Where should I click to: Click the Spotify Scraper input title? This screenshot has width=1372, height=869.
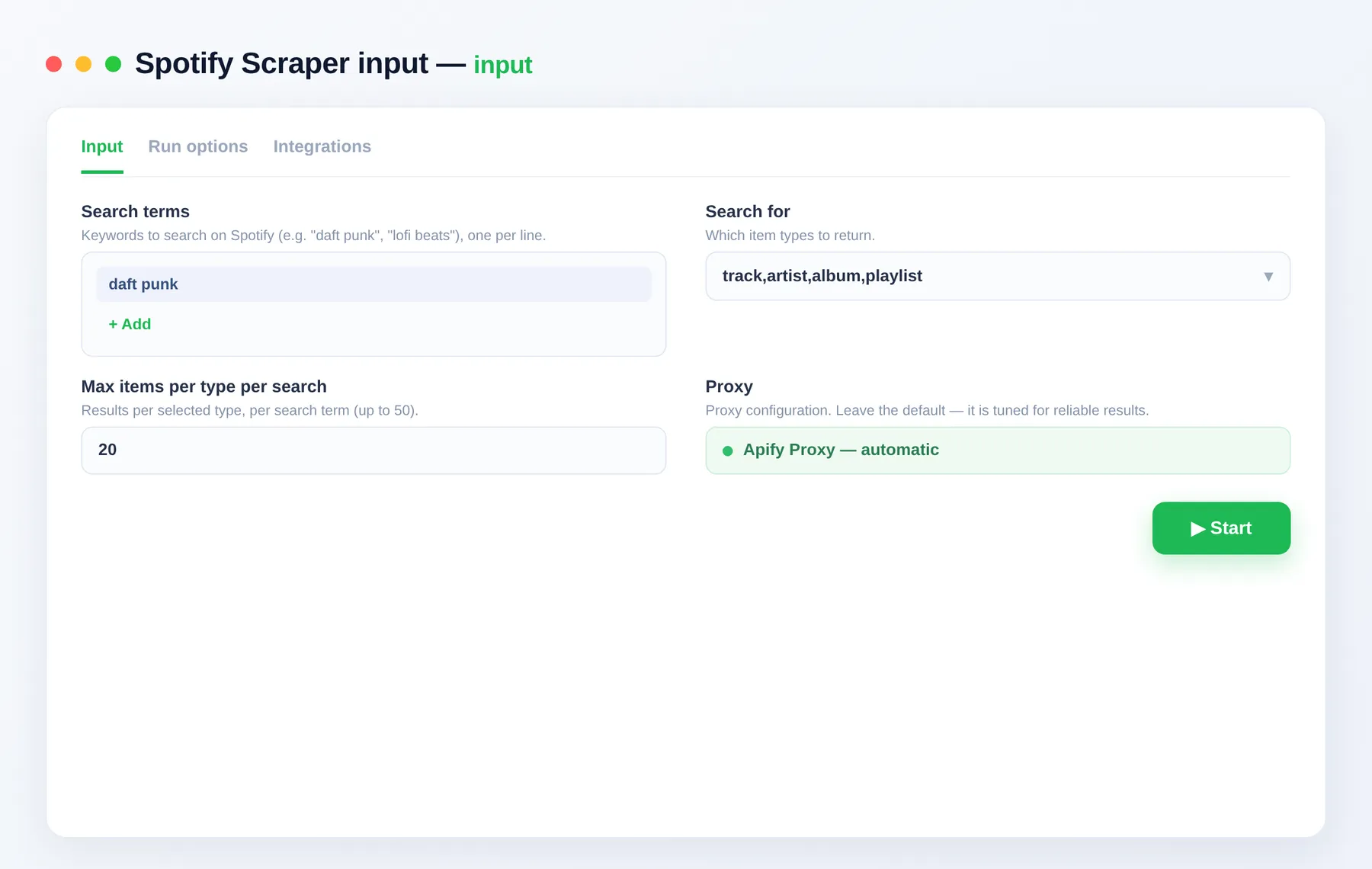click(x=281, y=63)
